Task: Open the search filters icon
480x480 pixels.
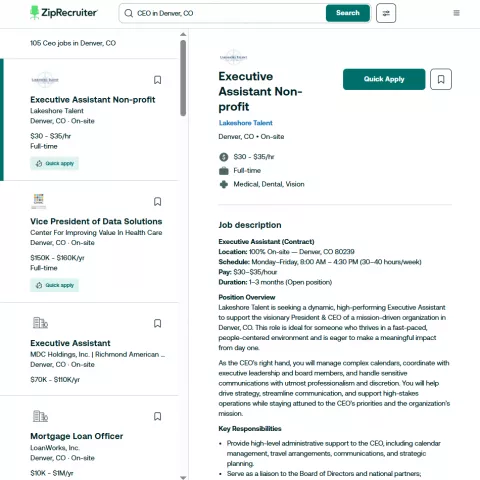Action: pos(386,13)
